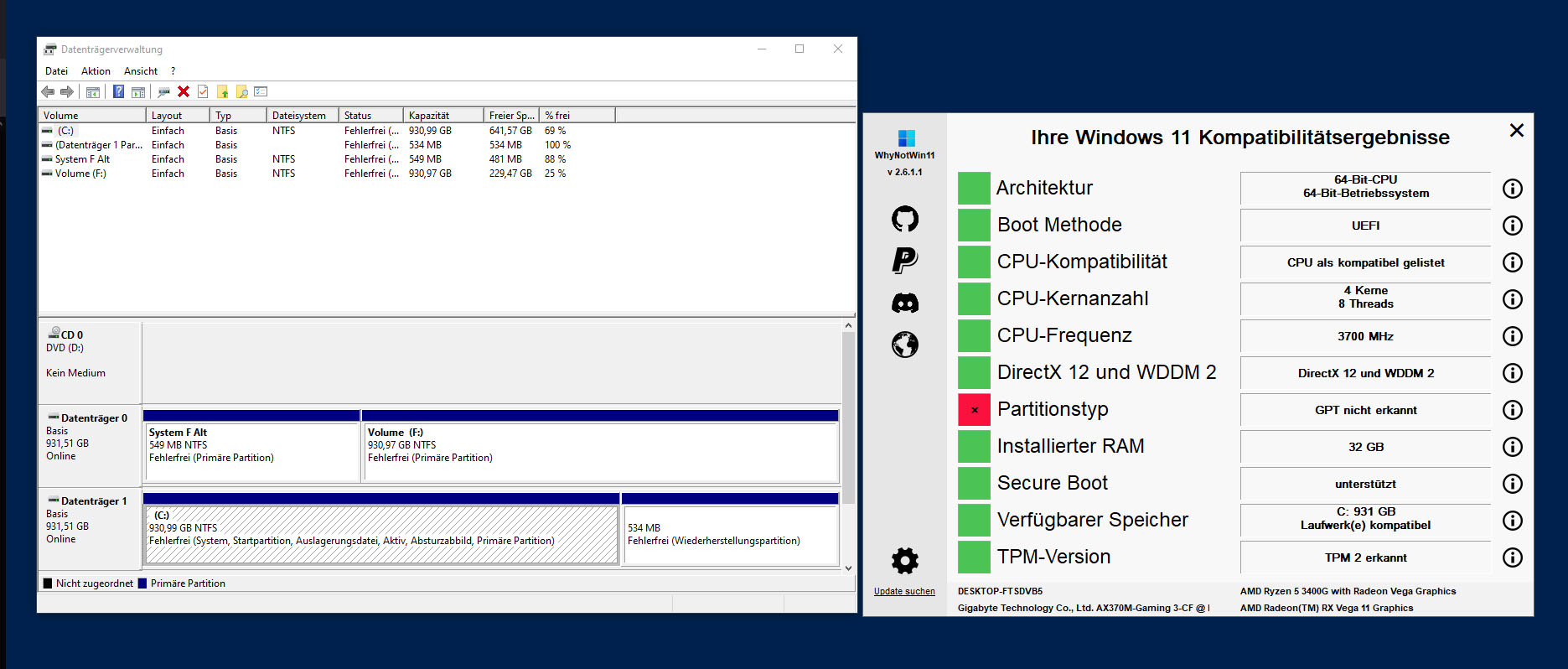Open WhyNotWin11 settings gear
The width and height of the screenshot is (1568, 669).
pos(905,560)
